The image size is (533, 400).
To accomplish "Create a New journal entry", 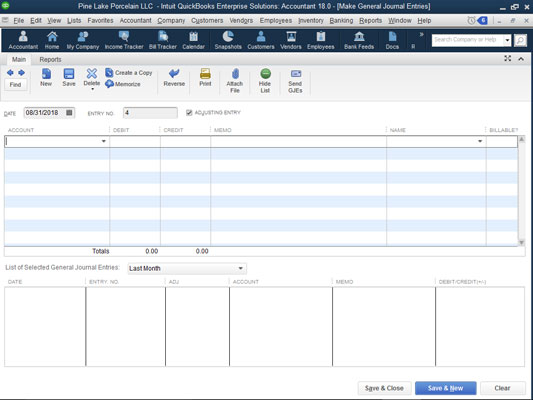I will (46, 77).
